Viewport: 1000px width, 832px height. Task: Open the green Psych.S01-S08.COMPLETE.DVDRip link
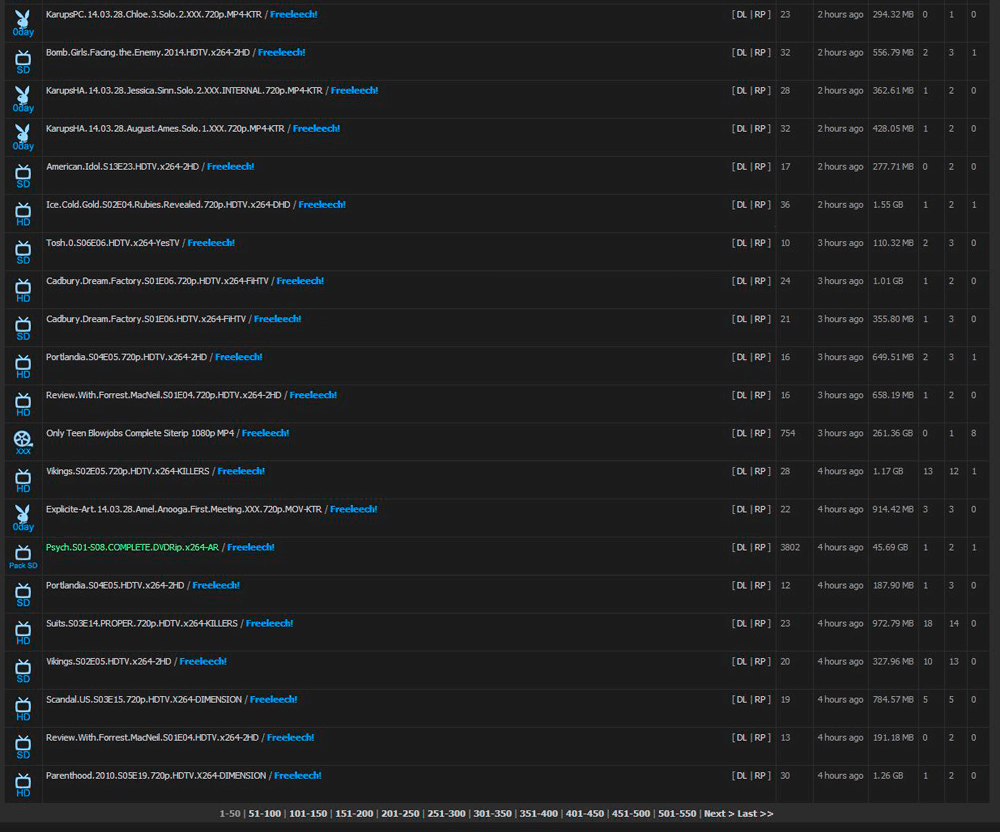coord(132,547)
